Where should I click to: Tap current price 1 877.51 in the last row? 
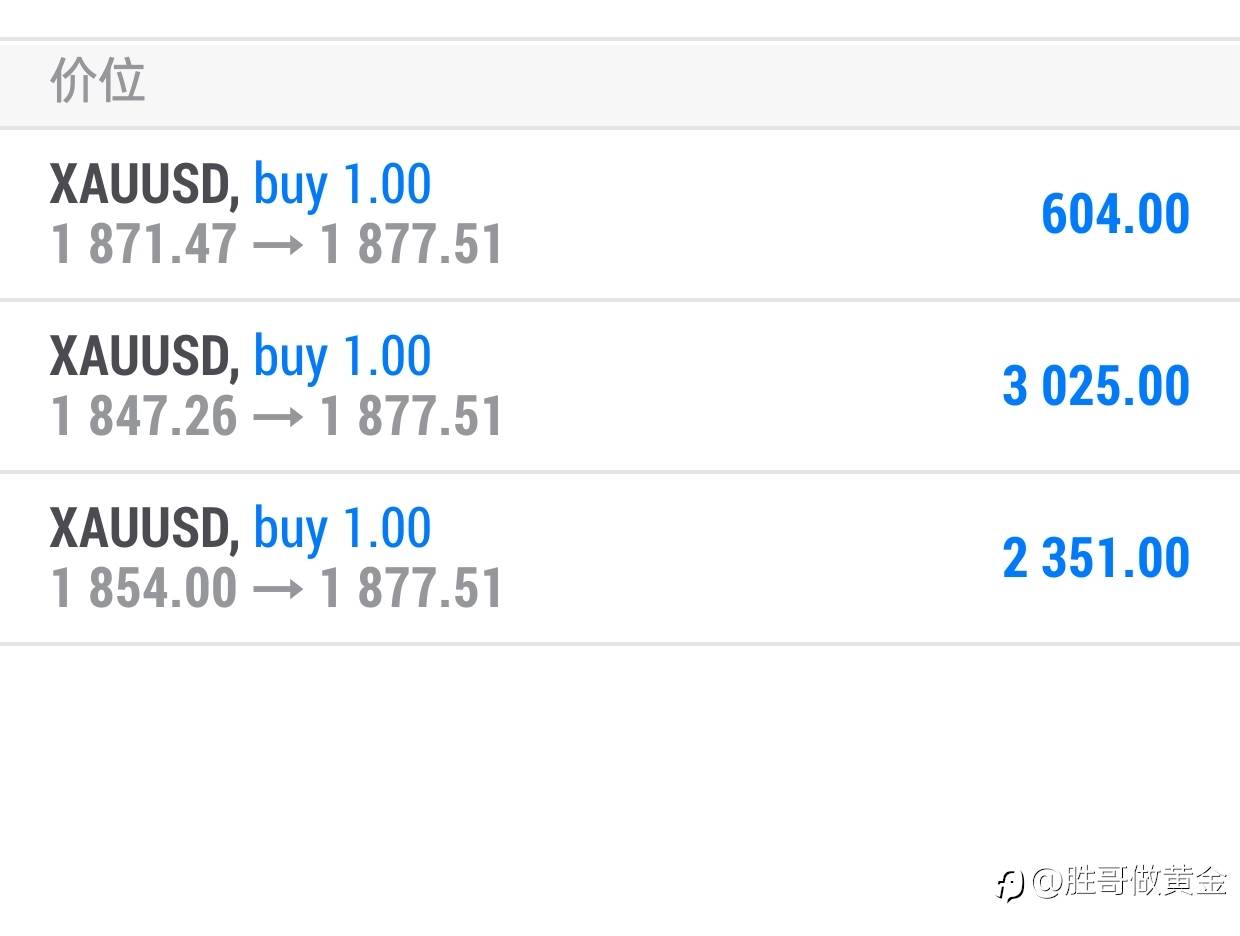[411, 589]
